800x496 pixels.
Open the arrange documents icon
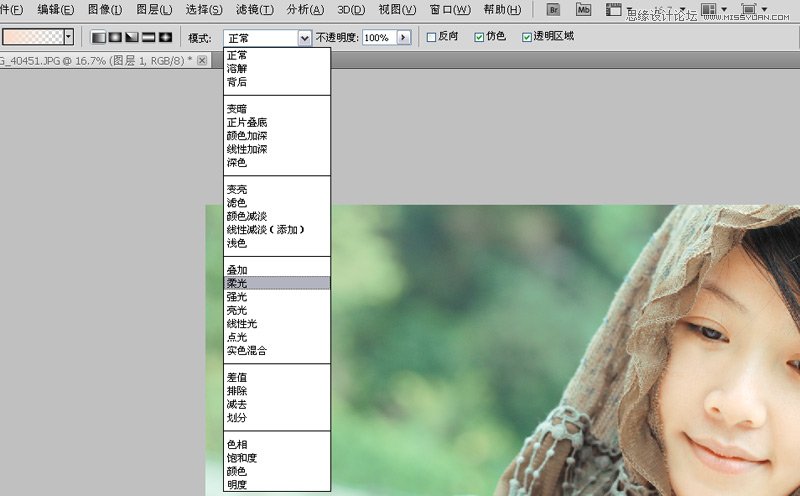[709, 9]
